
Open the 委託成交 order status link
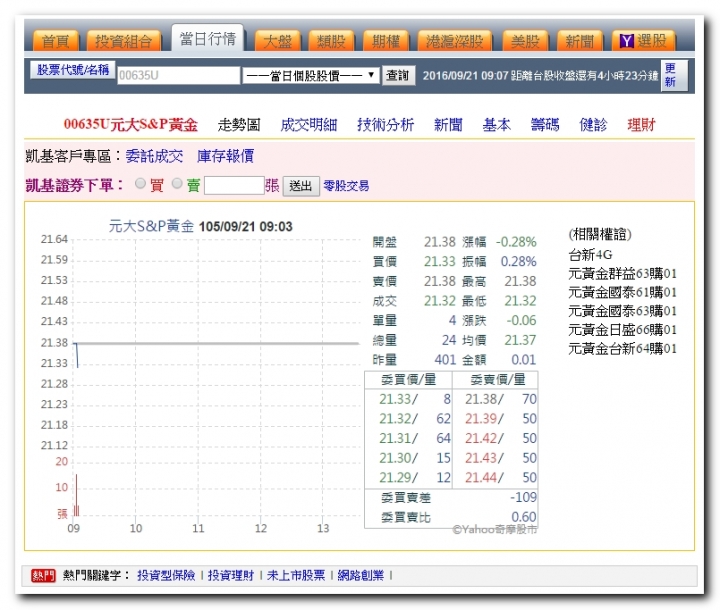pos(154,156)
